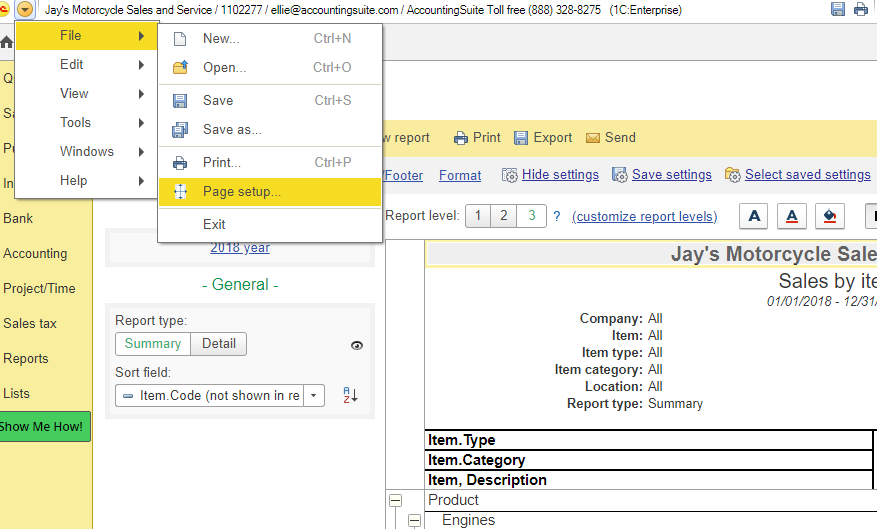Open the Sales tax section in sidebar
Viewport: 877px width, 529px height.
[x=30, y=324]
